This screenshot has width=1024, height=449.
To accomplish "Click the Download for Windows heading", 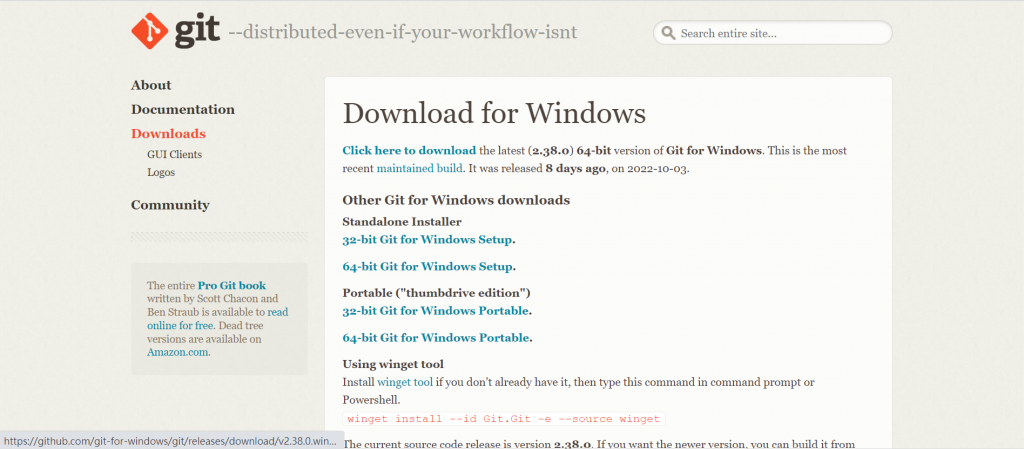I will pyautogui.click(x=494, y=114).
